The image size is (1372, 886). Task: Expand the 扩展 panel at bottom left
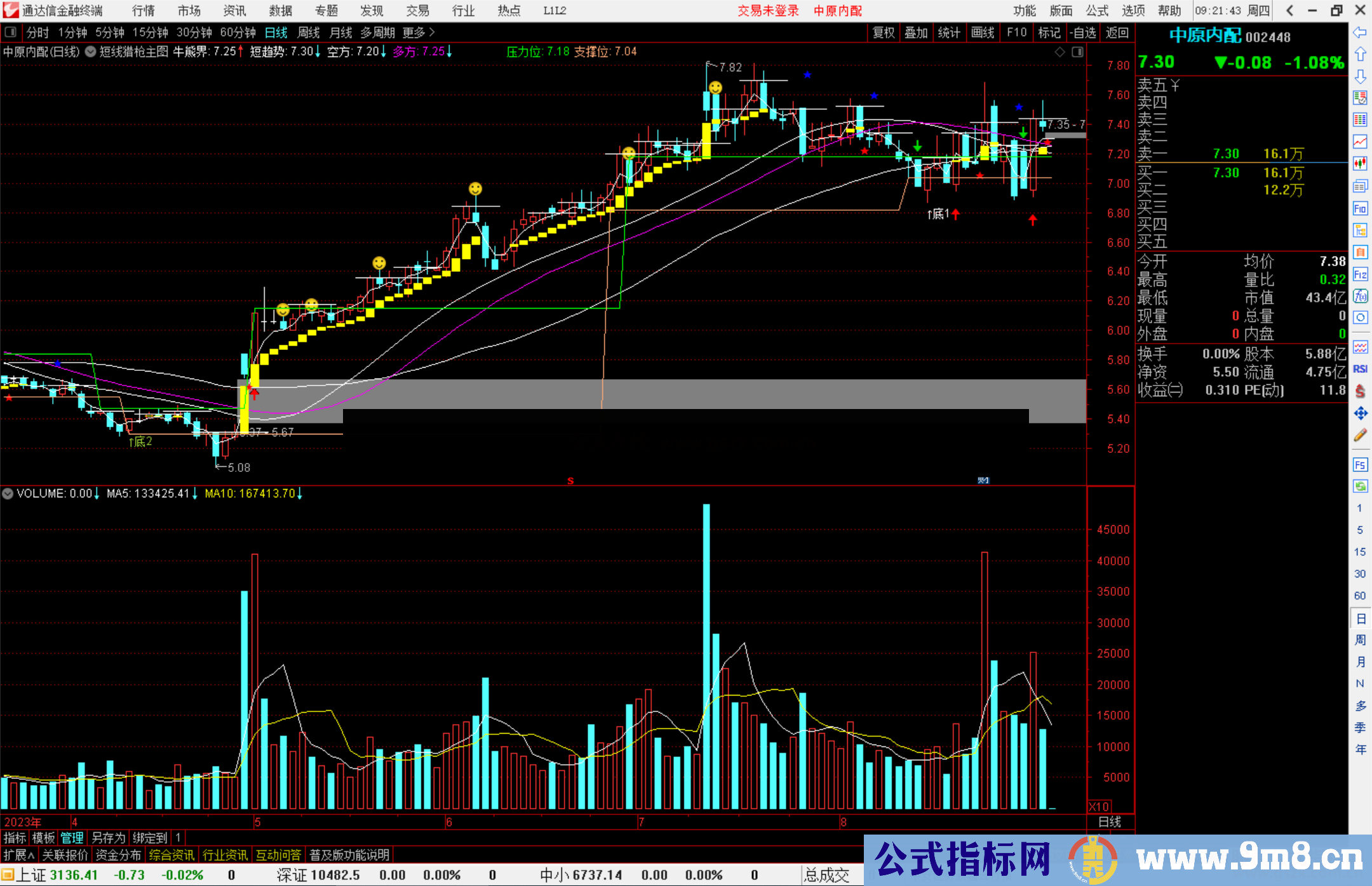(19, 855)
